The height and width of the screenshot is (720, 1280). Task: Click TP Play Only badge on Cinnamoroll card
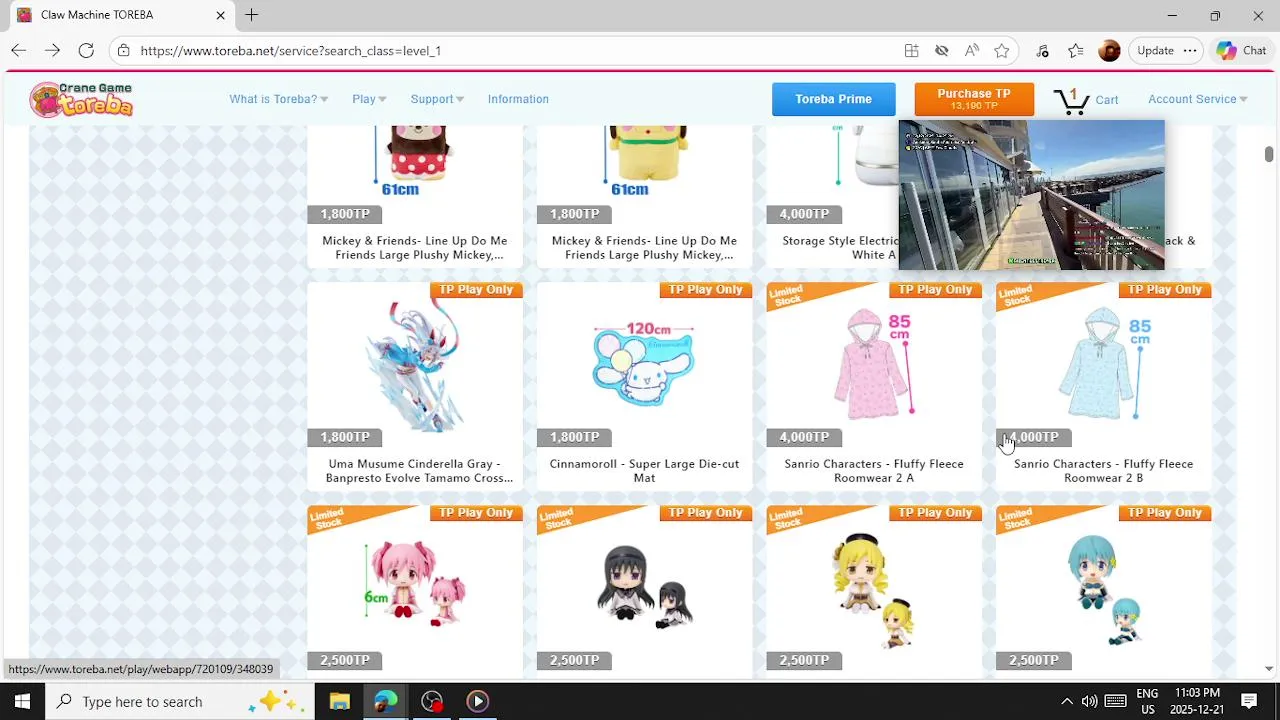(x=706, y=290)
